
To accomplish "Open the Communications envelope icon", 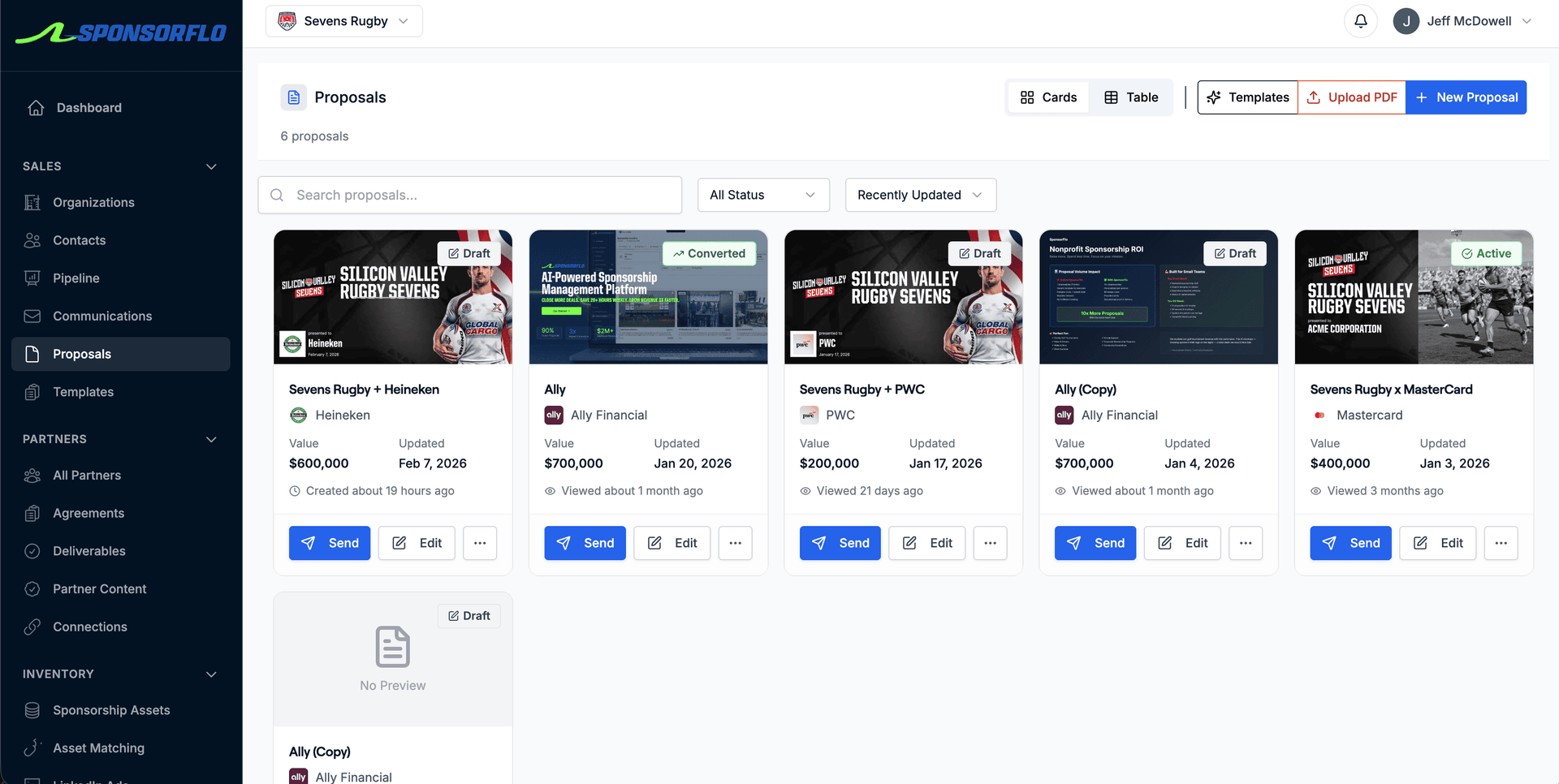I will click(x=32, y=316).
